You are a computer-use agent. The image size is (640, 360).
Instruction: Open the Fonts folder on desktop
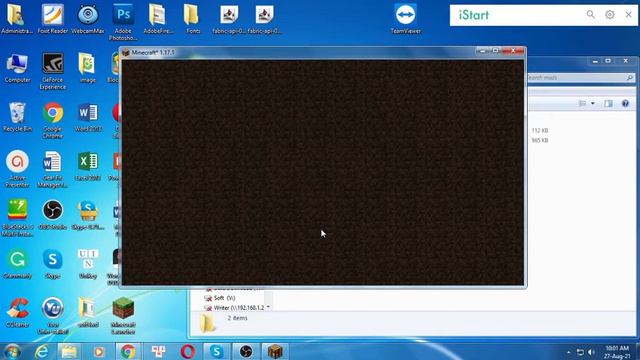193,18
